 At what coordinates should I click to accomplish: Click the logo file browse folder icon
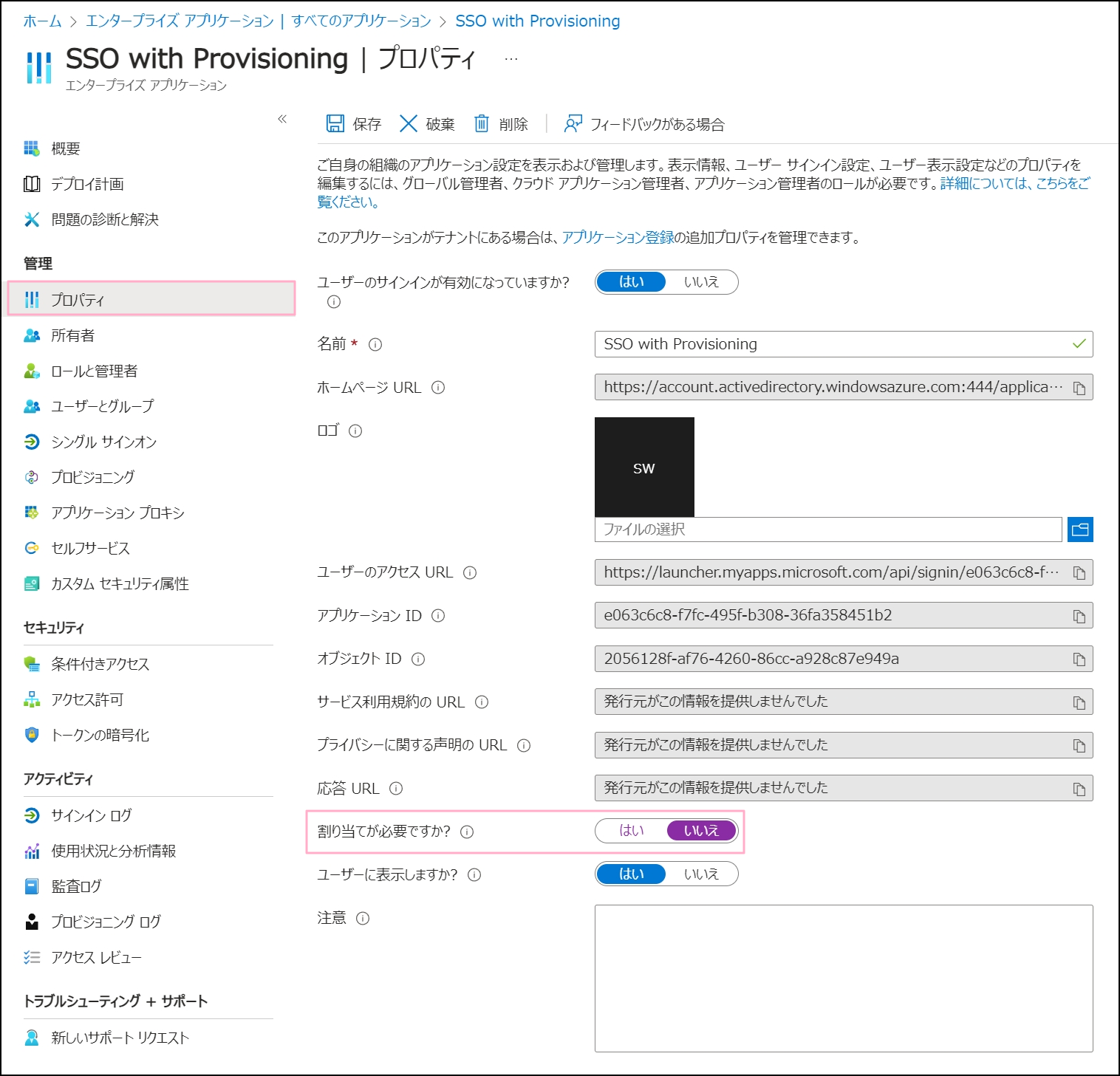click(x=1079, y=530)
